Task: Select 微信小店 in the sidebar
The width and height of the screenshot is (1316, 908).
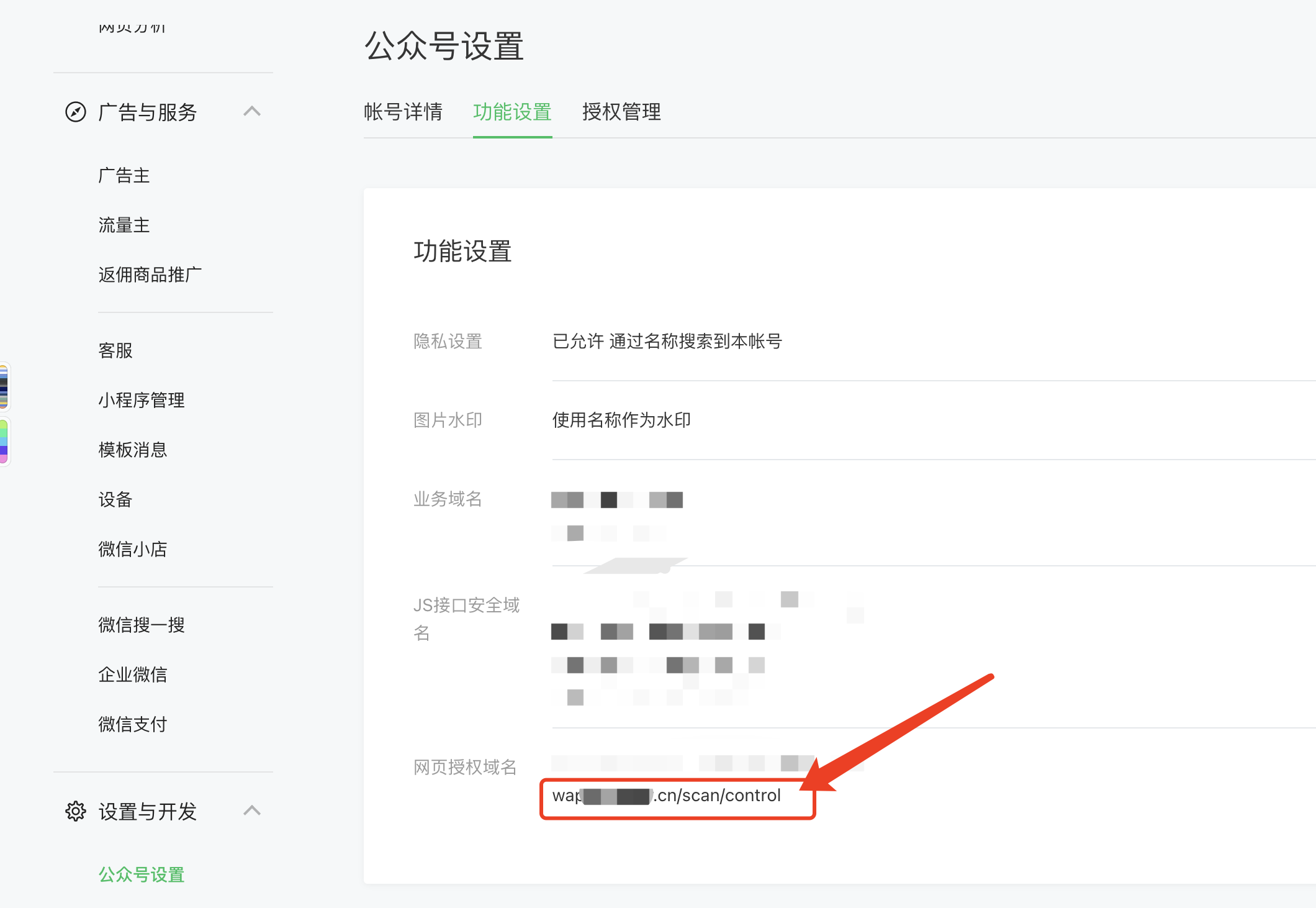Action: 132,549
